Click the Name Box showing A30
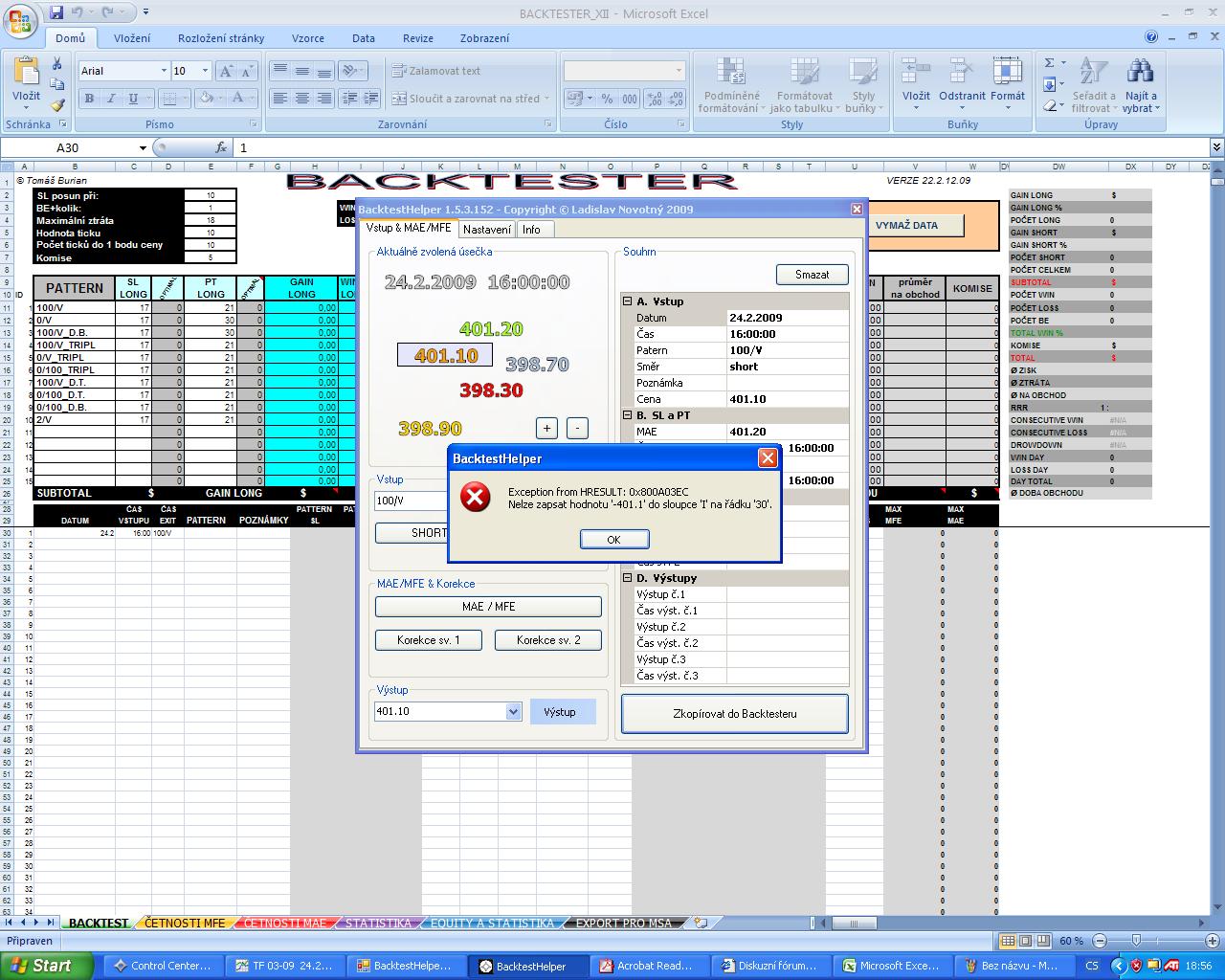Image resolution: width=1225 pixels, height=980 pixels. click(x=69, y=147)
